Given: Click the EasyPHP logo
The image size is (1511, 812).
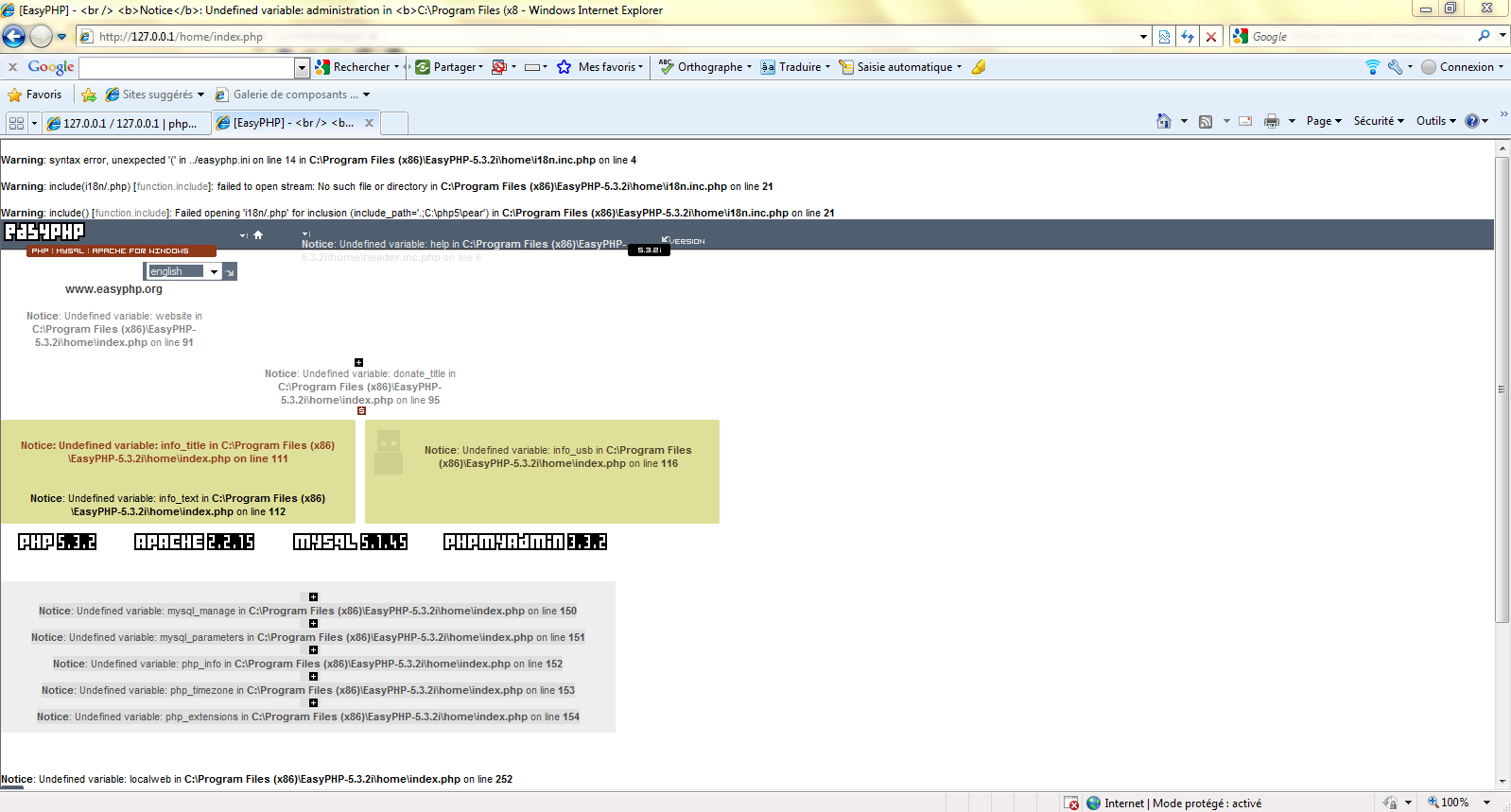Looking at the screenshot, I should pos(44,232).
